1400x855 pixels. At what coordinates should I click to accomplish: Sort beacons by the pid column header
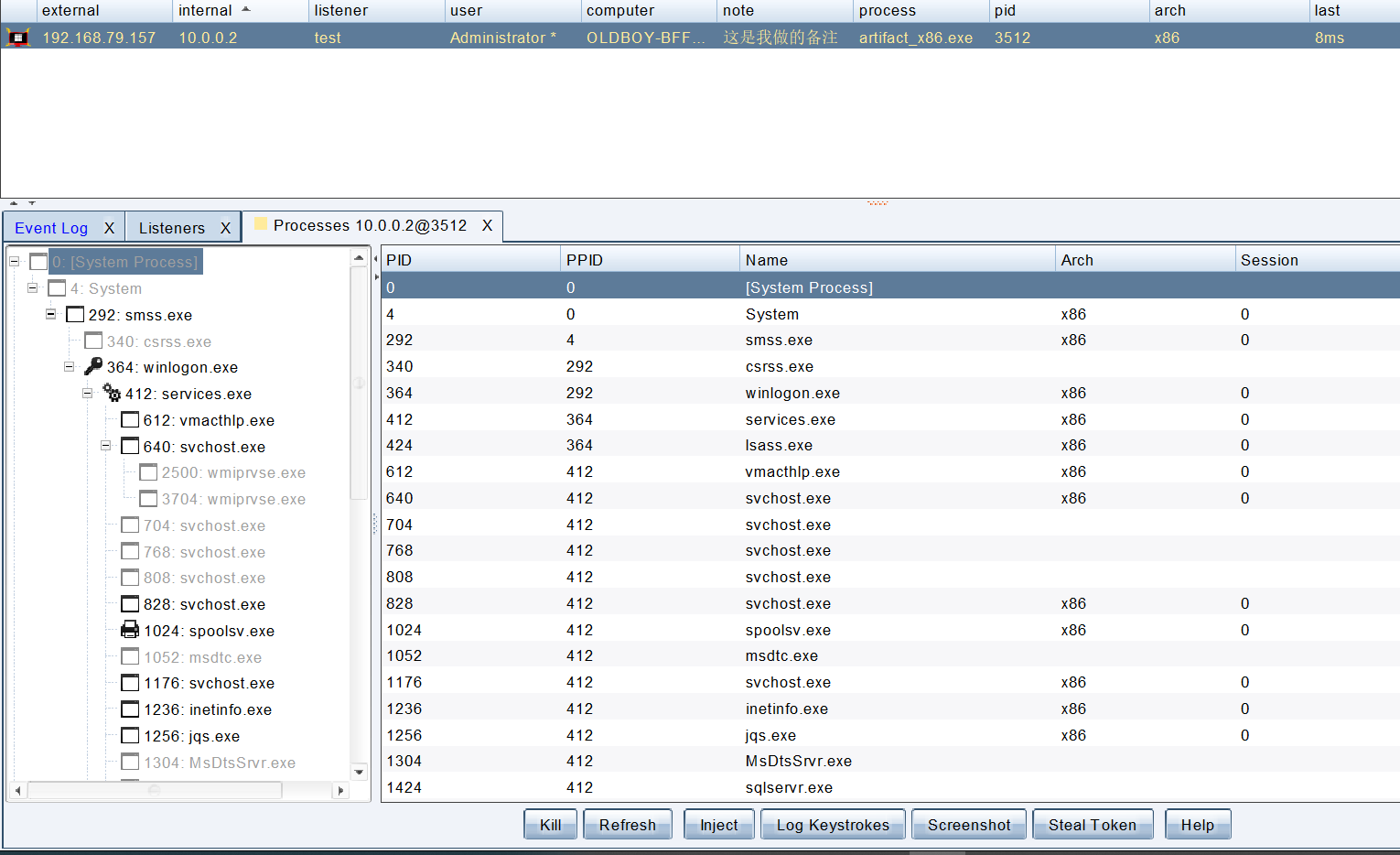point(1069,11)
